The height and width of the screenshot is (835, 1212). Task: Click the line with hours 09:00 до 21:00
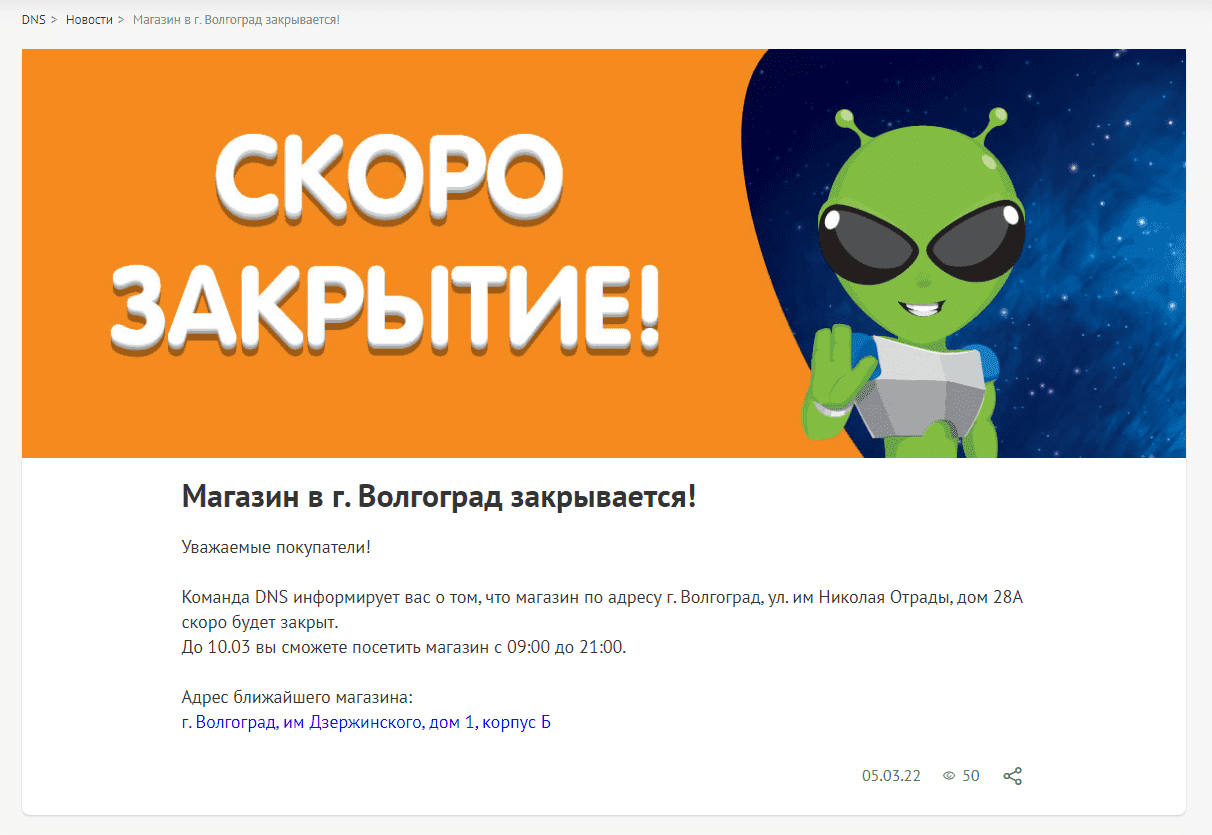(404, 647)
